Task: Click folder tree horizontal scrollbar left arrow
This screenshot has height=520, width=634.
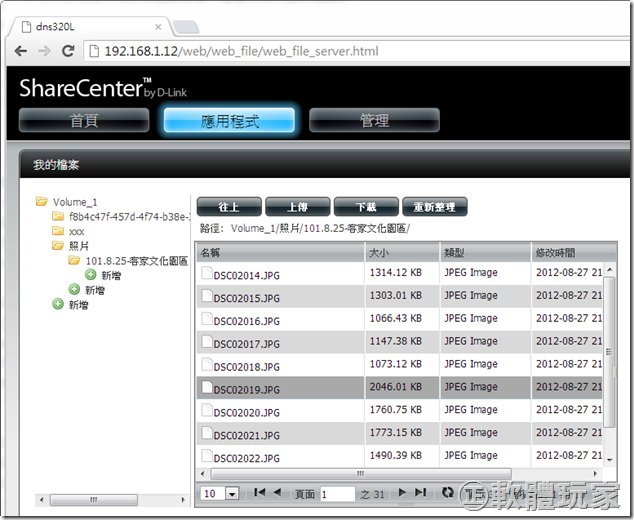Action: [x=42, y=500]
